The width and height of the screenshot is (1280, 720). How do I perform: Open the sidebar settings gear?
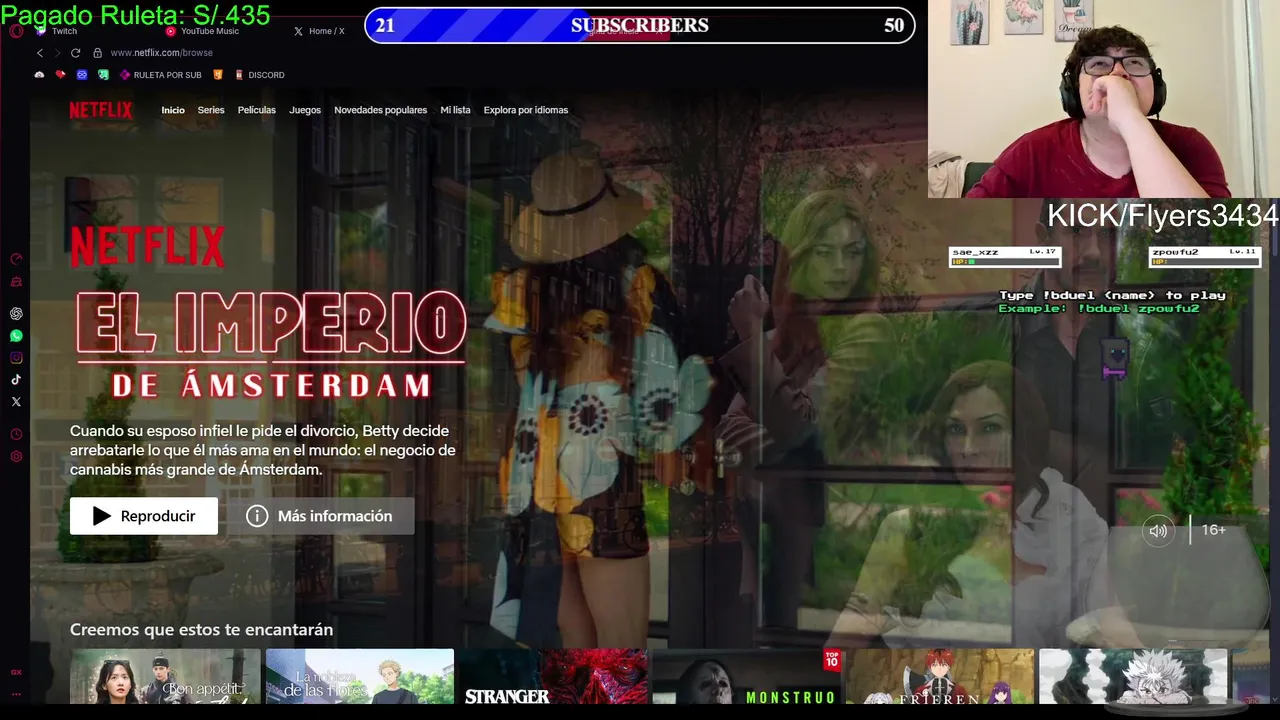(16, 457)
